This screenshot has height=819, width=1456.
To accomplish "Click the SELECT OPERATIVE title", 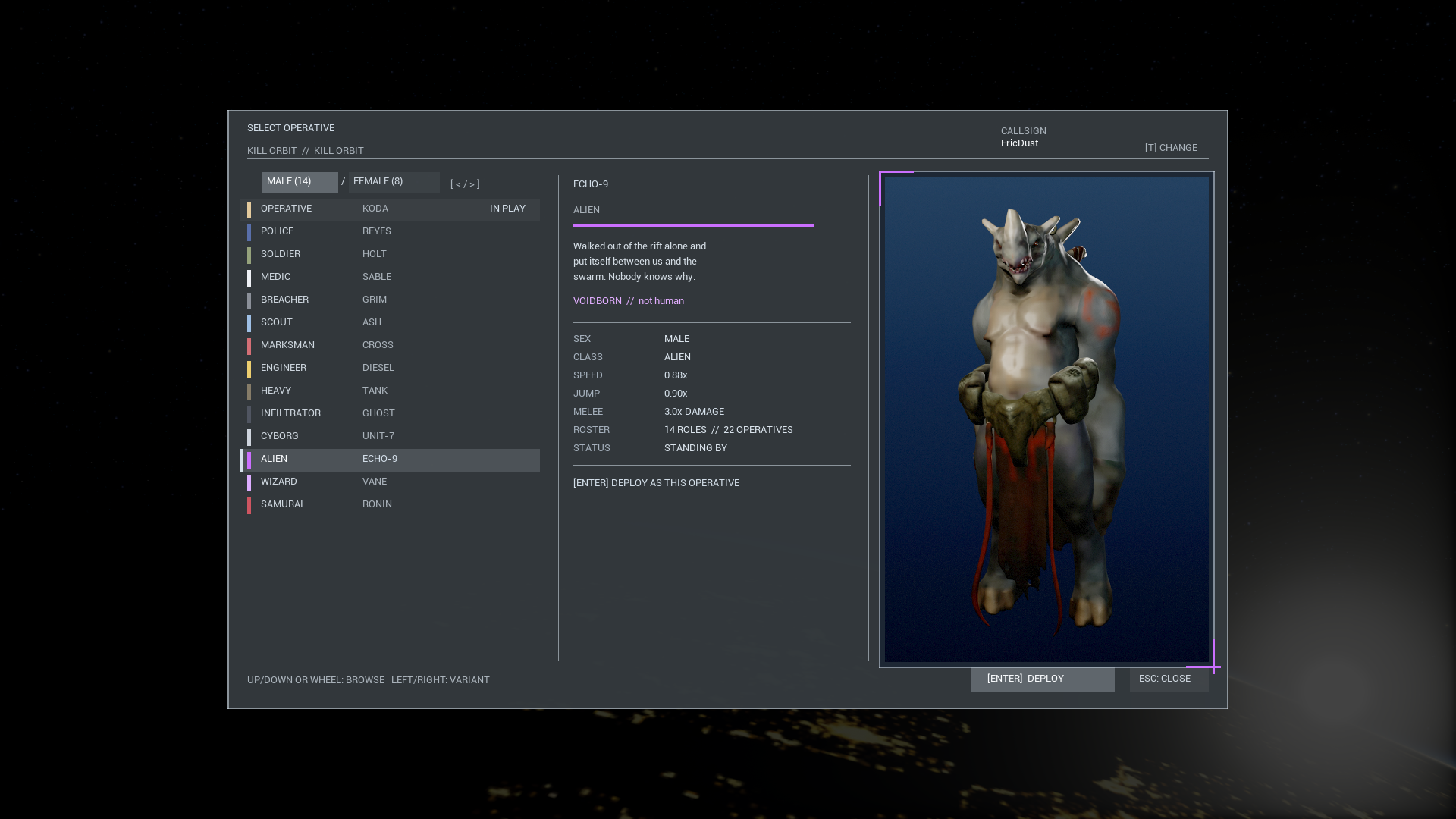I will click(x=290, y=128).
